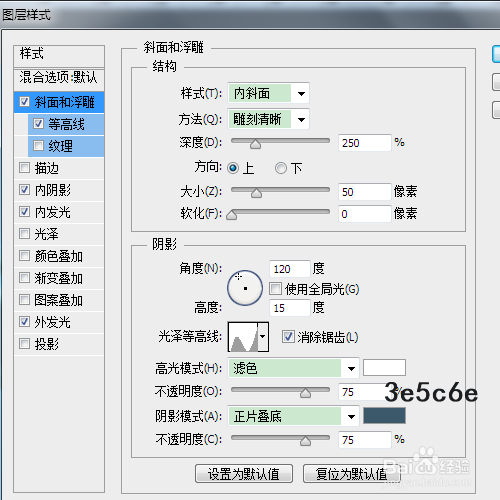Select 等高线 sub-entry
Screen dimensions: 500x500
67,124
